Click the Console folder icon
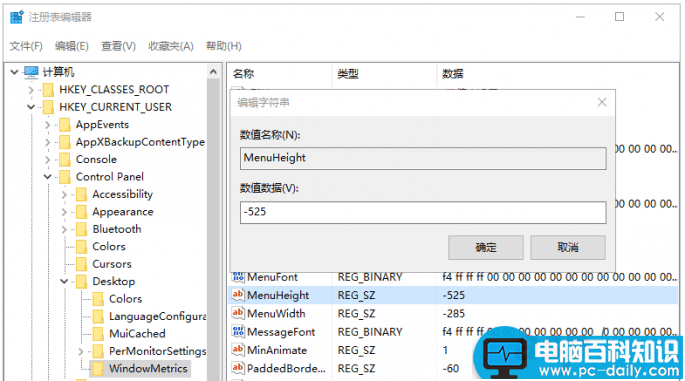 coord(65,159)
